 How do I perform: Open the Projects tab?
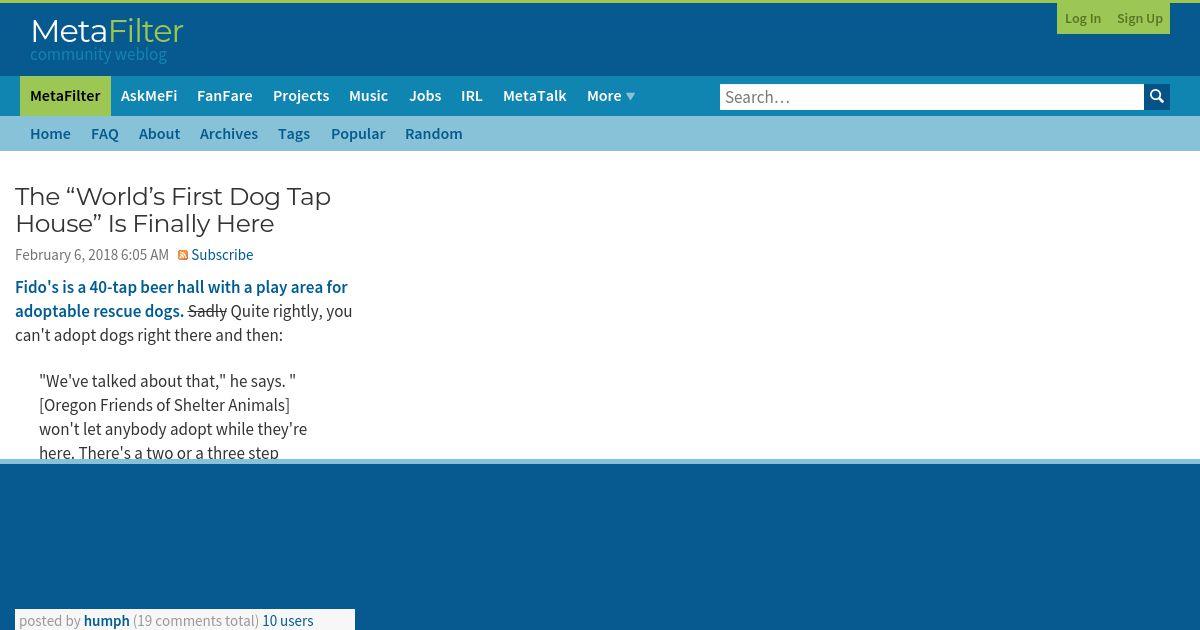[x=301, y=96]
